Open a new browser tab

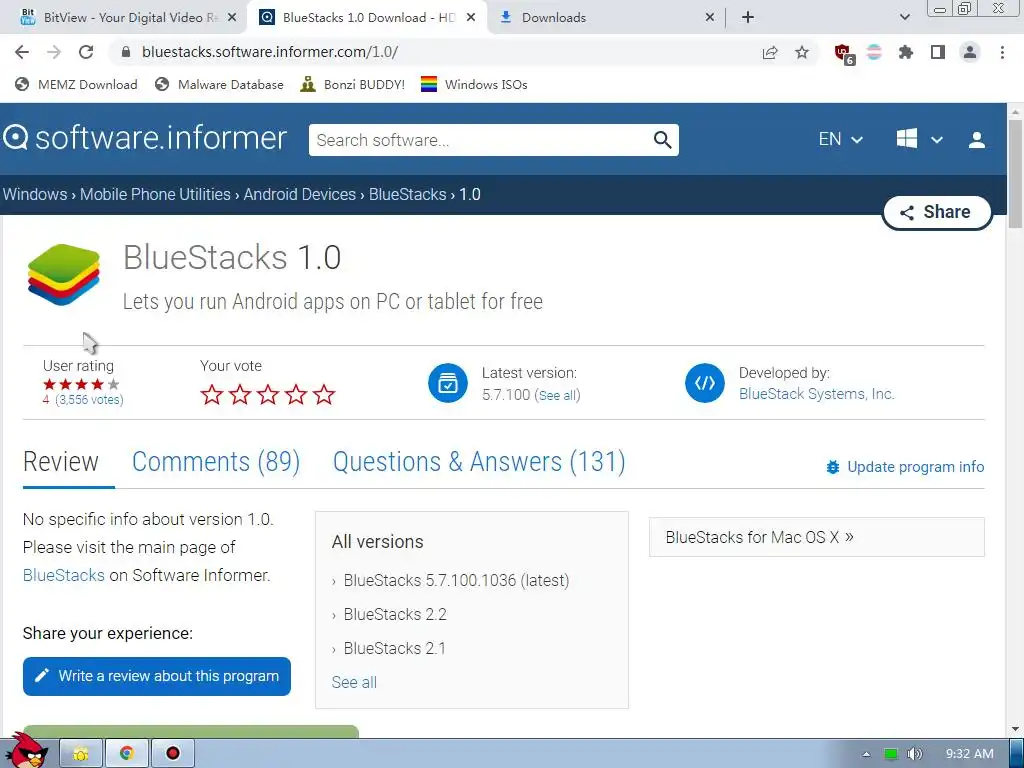tap(748, 18)
